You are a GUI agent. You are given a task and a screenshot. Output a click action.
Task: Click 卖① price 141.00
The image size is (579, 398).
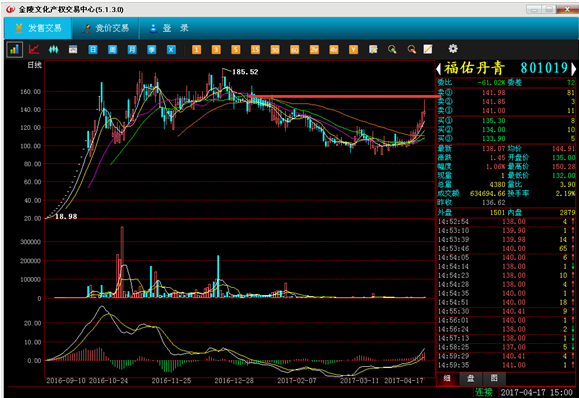[x=494, y=110]
